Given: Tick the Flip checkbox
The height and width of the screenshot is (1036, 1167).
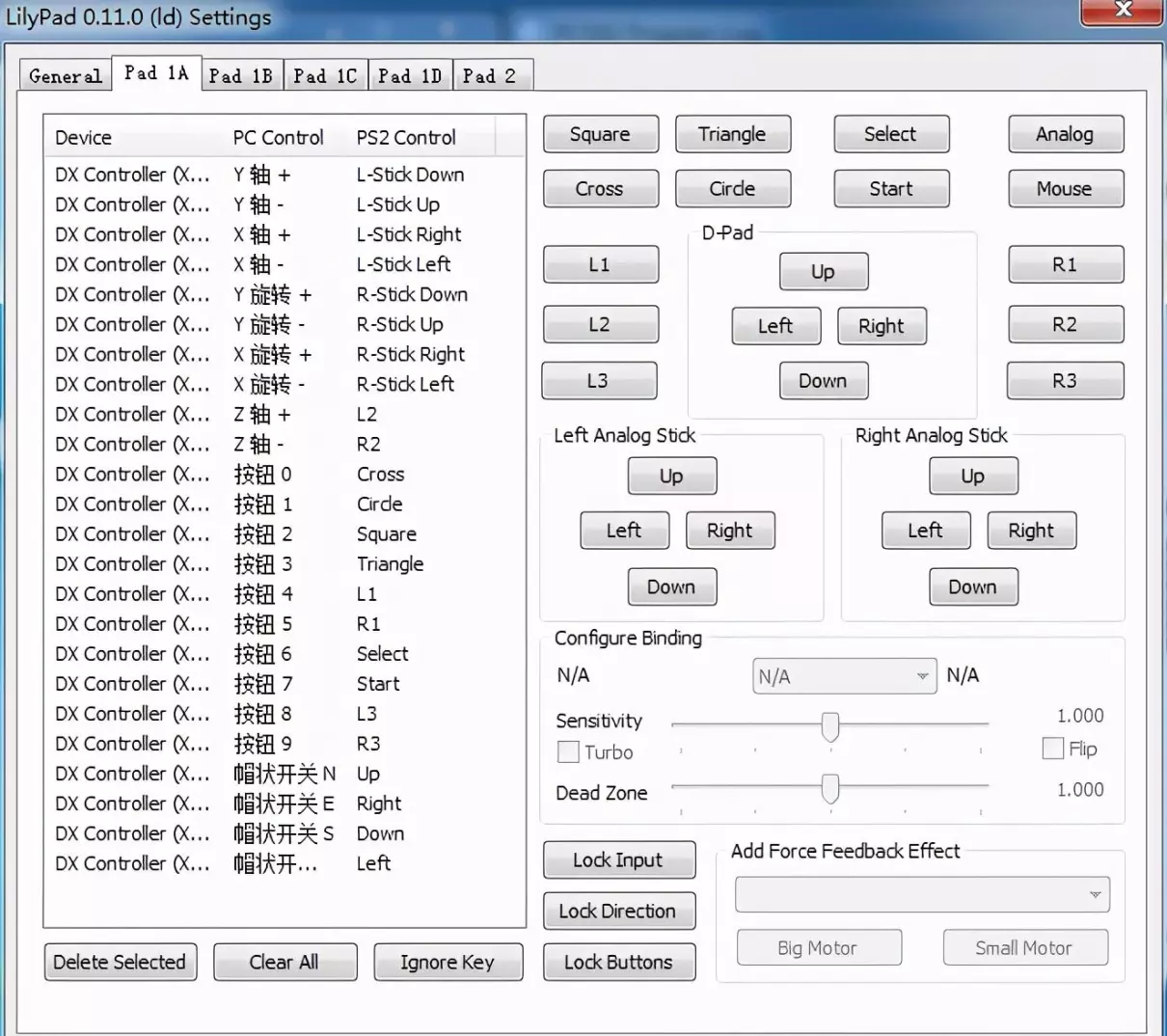Looking at the screenshot, I should (x=1053, y=748).
